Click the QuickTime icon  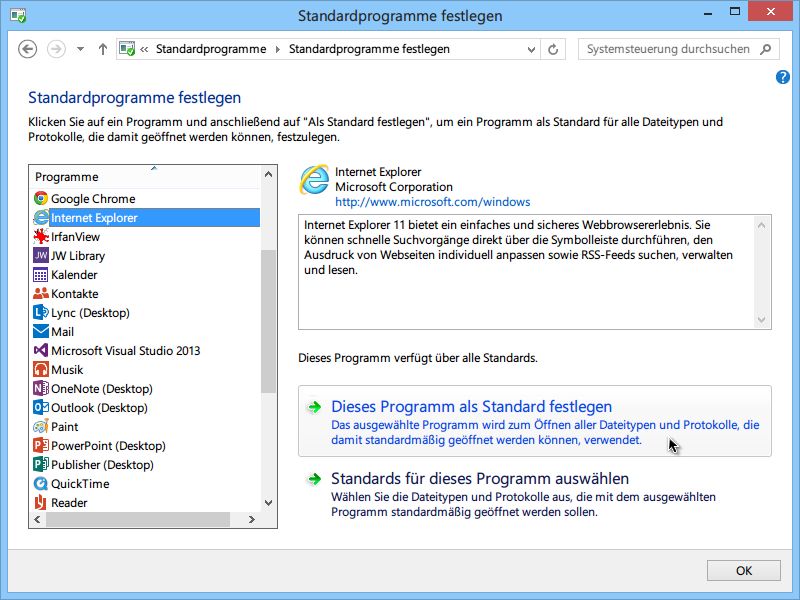point(41,483)
